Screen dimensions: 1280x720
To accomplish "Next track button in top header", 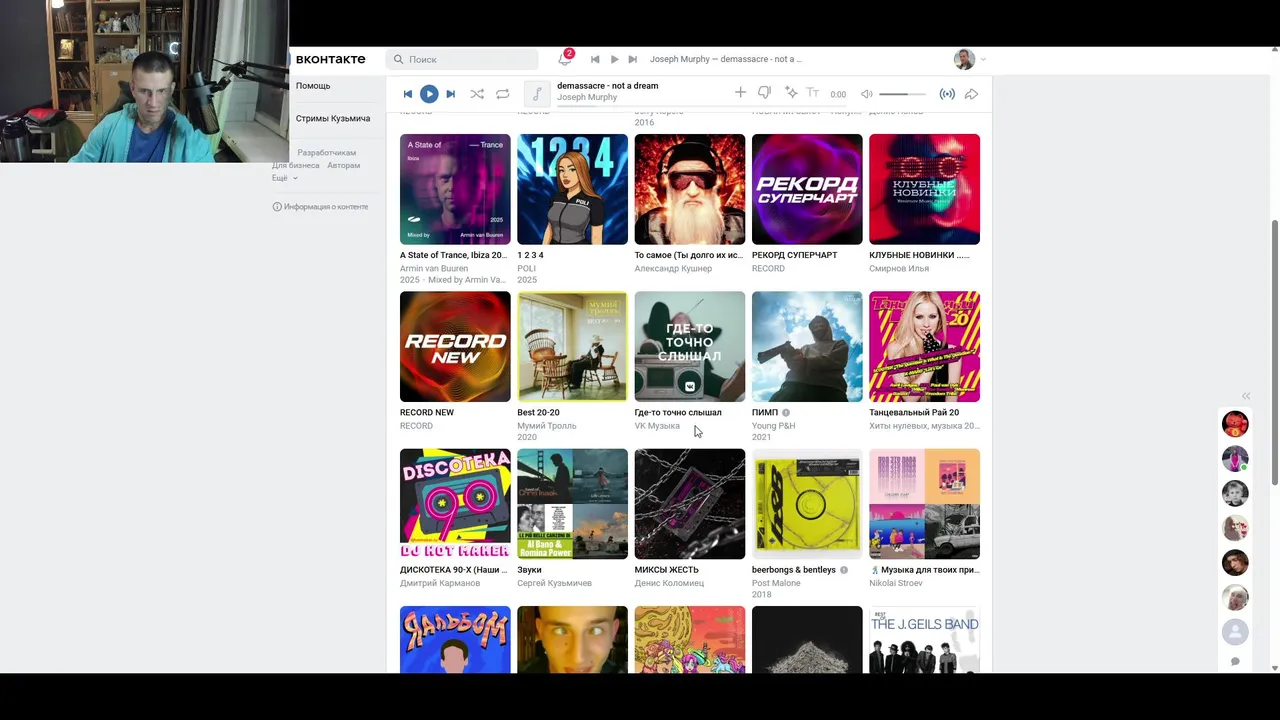I will tap(632, 59).
